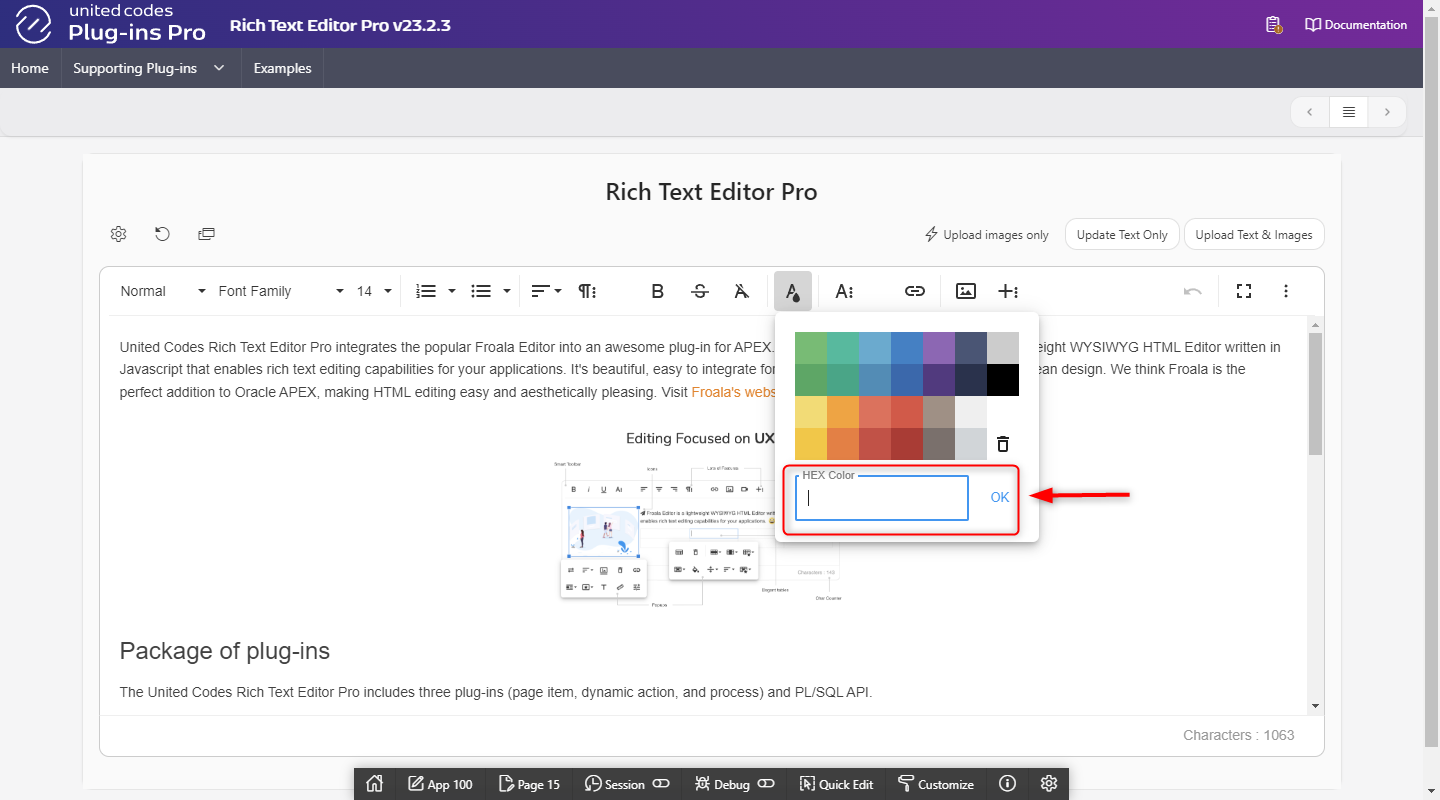Toggle Debug in the developer toolbar

735,784
